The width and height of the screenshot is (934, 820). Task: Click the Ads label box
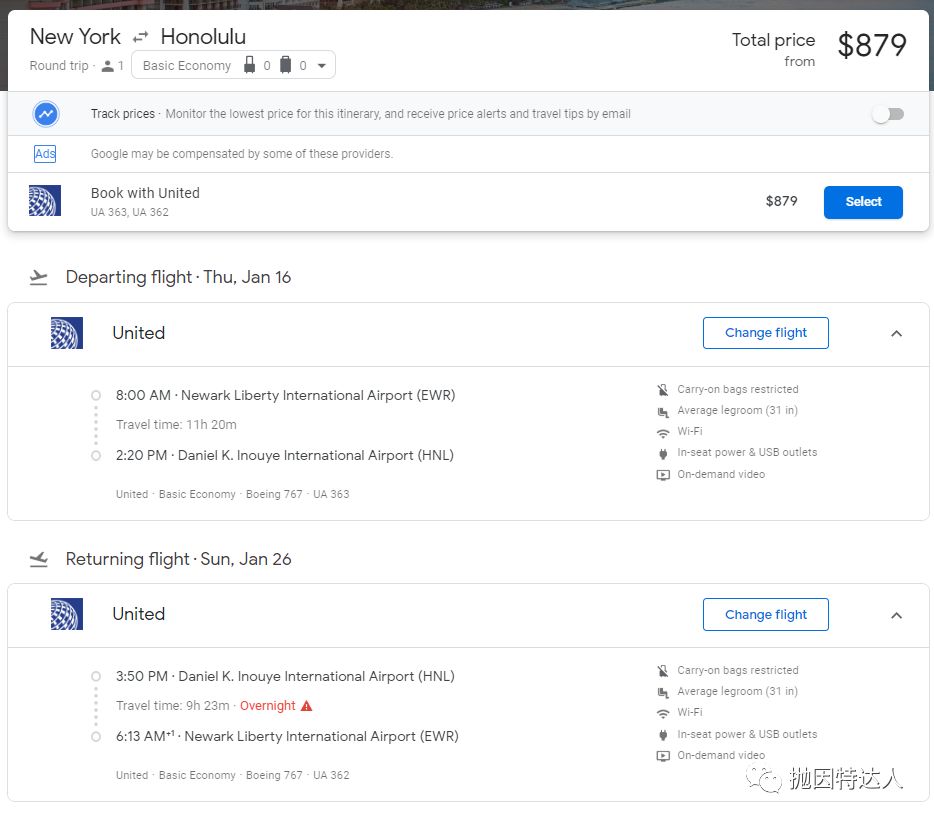[x=45, y=154]
